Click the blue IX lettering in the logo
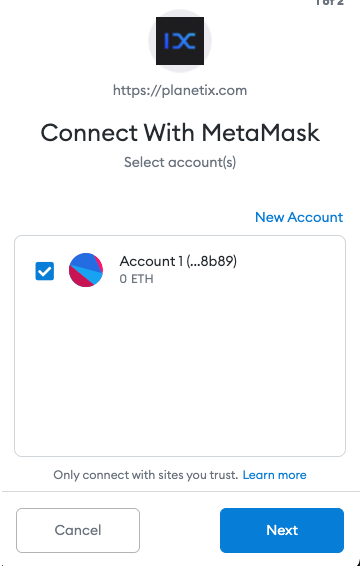 pyautogui.click(x=180, y=41)
